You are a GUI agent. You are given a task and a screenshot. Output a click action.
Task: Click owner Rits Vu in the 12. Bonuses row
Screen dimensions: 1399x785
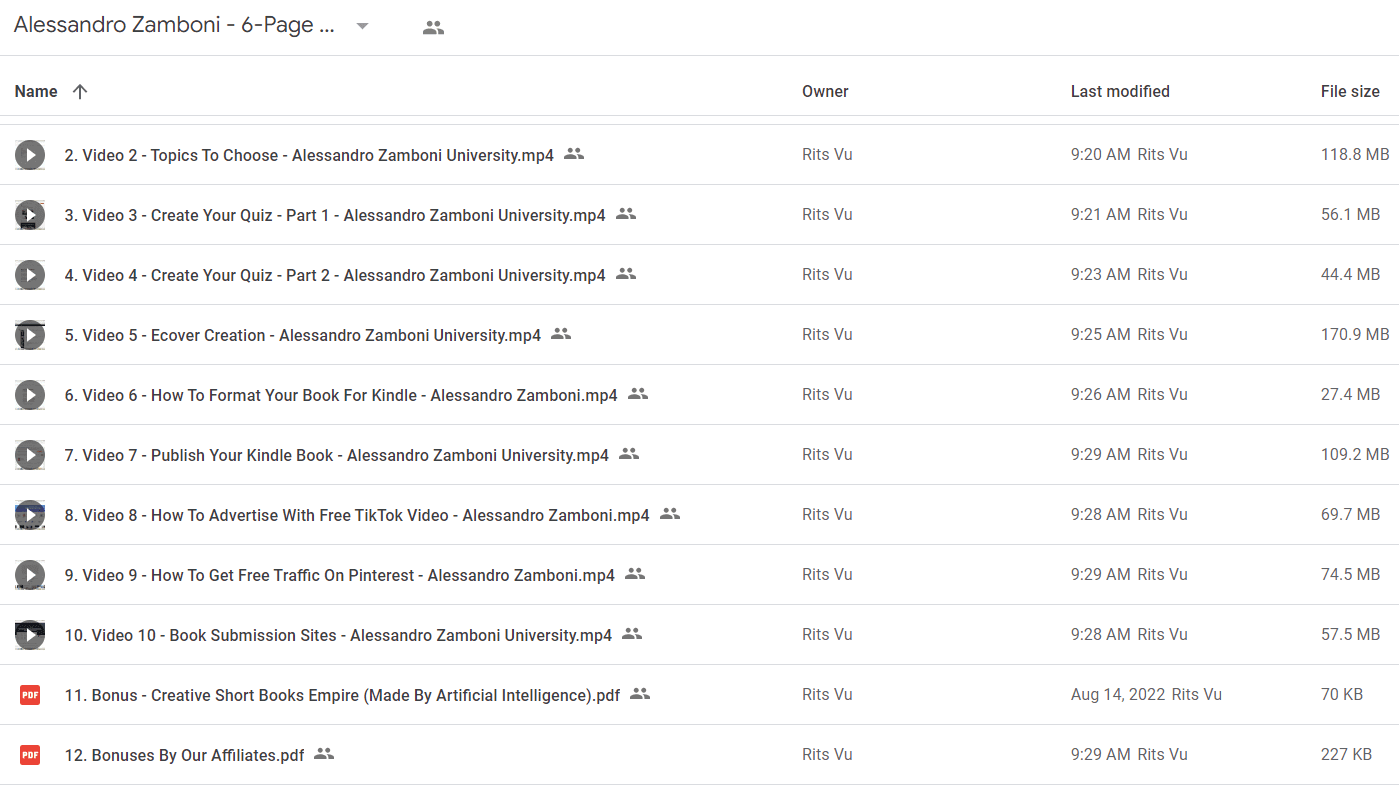[827, 755]
